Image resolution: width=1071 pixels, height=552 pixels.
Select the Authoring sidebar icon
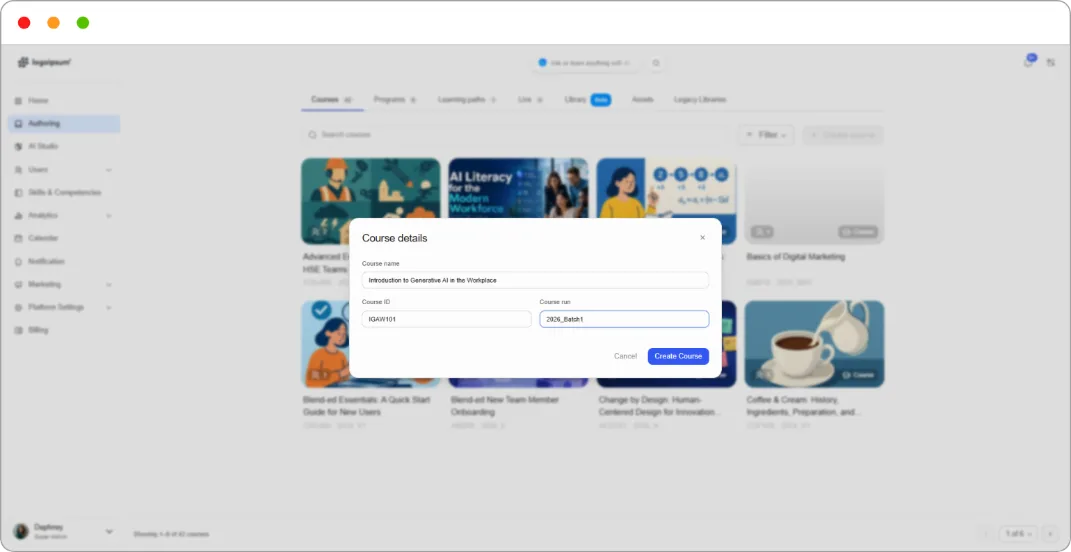[x=18, y=124]
